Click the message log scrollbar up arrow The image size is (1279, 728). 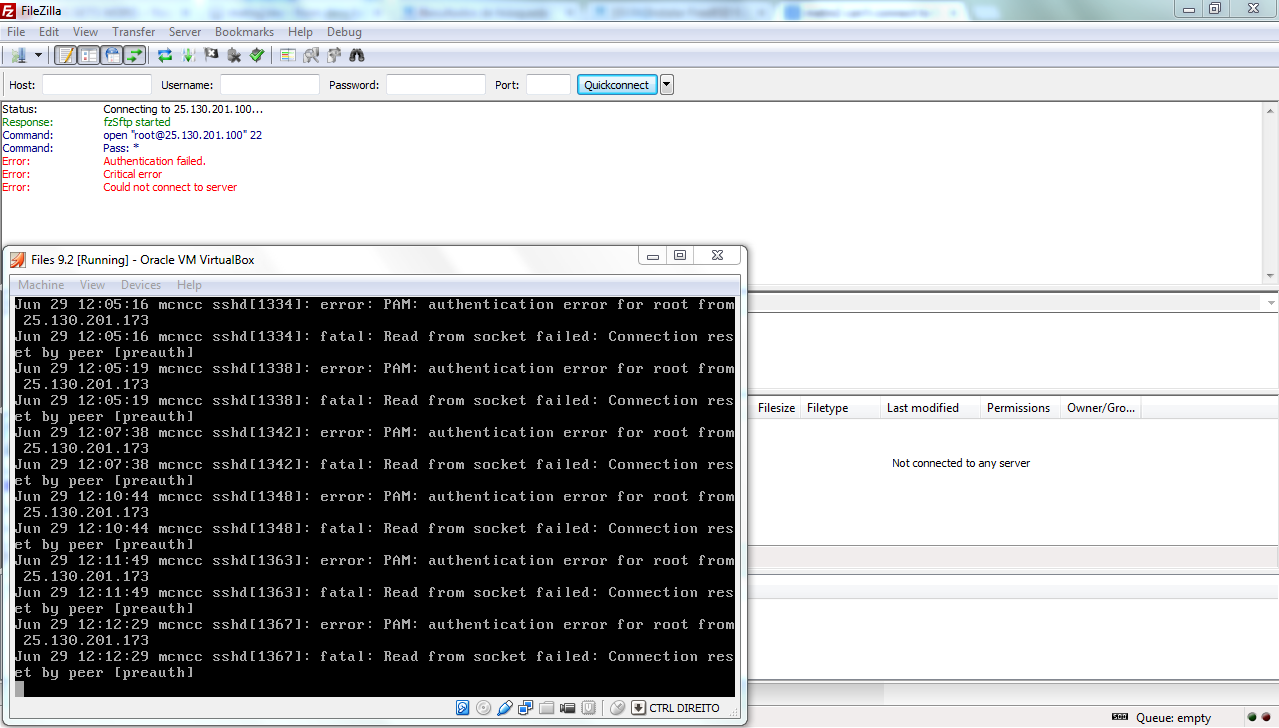(x=1271, y=109)
